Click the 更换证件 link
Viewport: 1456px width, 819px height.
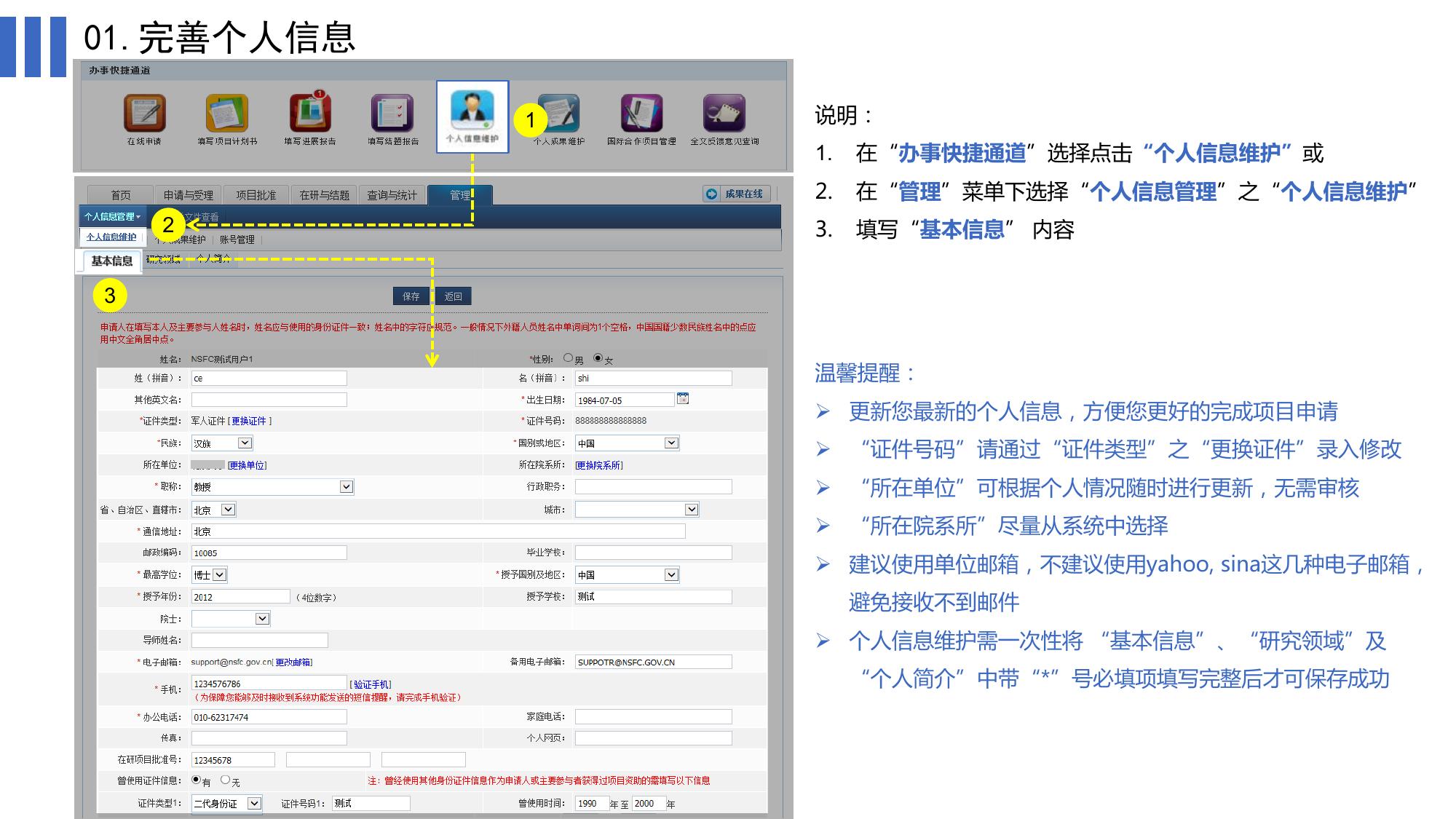pyautogui.click(x=250, y=422)
